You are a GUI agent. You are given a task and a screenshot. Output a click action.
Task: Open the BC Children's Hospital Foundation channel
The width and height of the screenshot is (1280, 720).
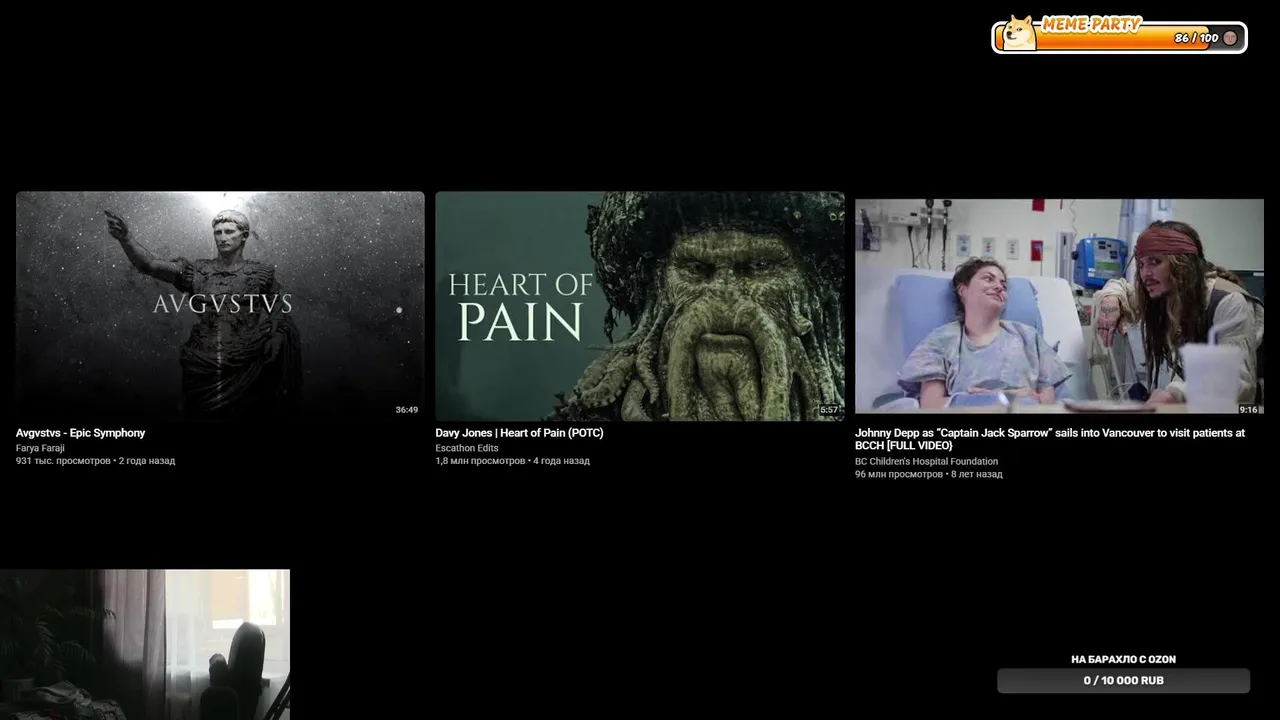pyautogui.click(x=926, y=461)
